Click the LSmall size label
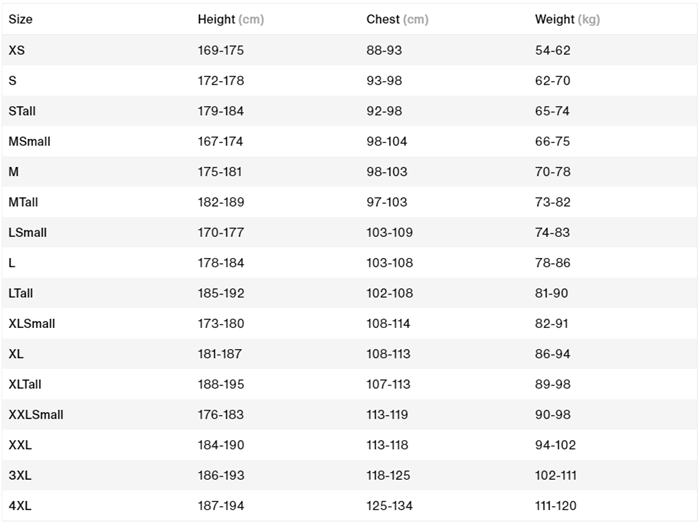This screenshot has width=700, height=526. [27, 232]
